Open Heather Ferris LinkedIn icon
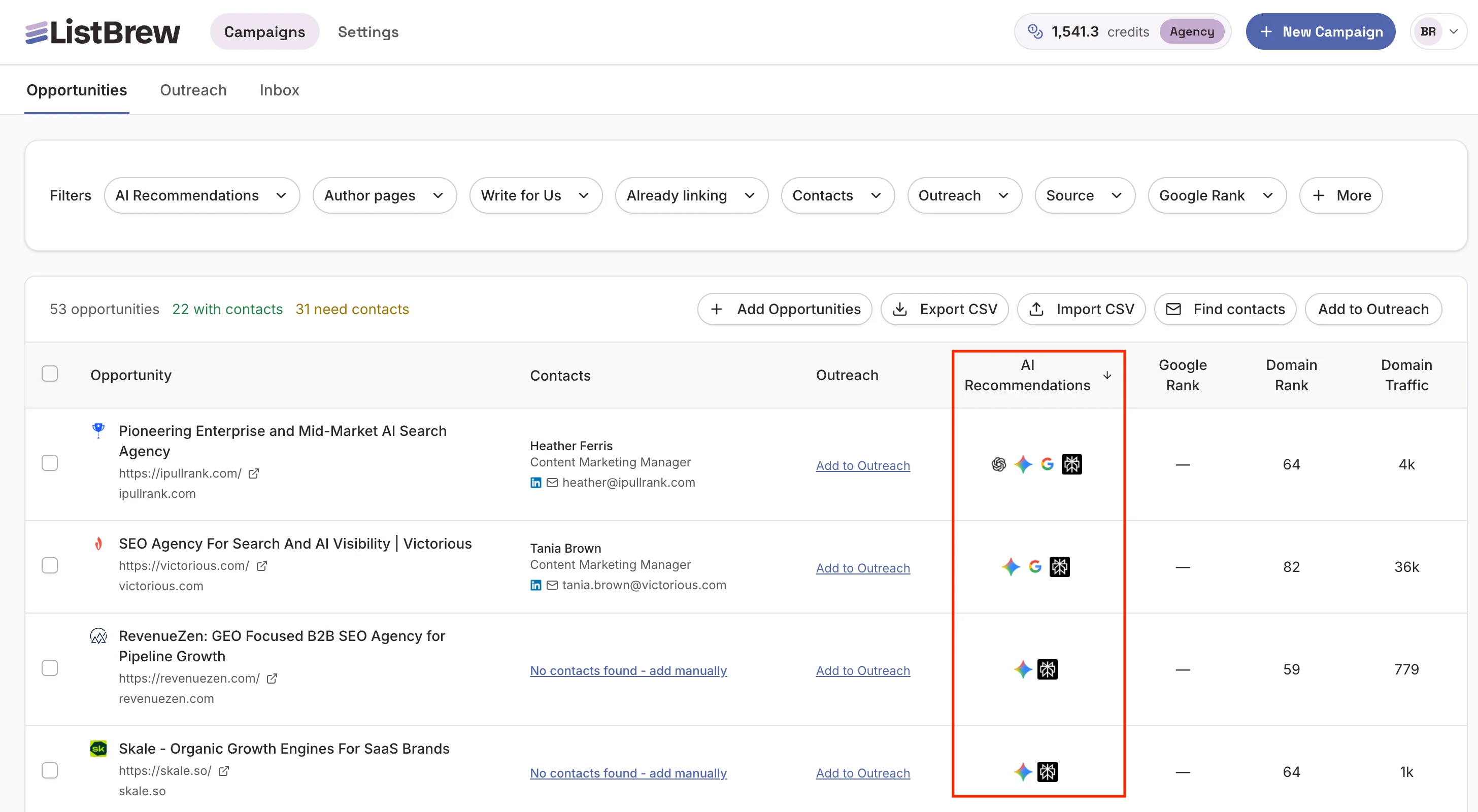The height and width of the screenshot is (812, 1478). click(535, 483)
